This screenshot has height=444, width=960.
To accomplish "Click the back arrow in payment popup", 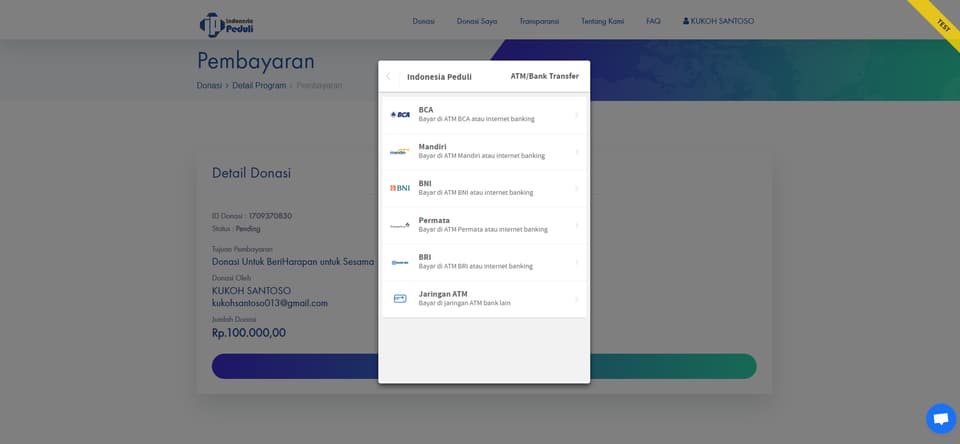I will [388, 77].
